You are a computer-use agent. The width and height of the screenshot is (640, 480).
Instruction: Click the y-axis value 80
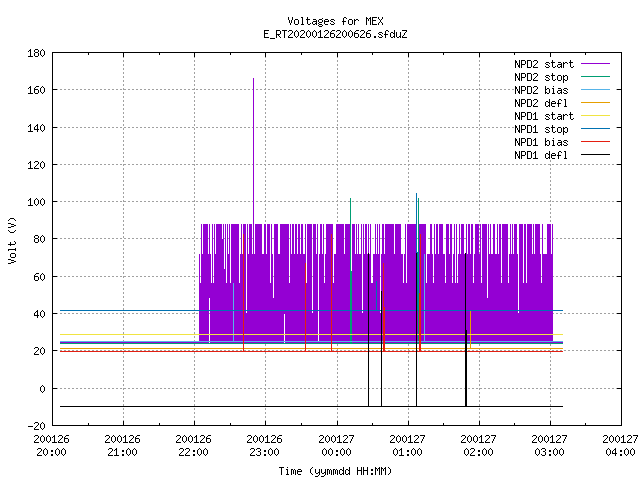click(x=39, y=239)
